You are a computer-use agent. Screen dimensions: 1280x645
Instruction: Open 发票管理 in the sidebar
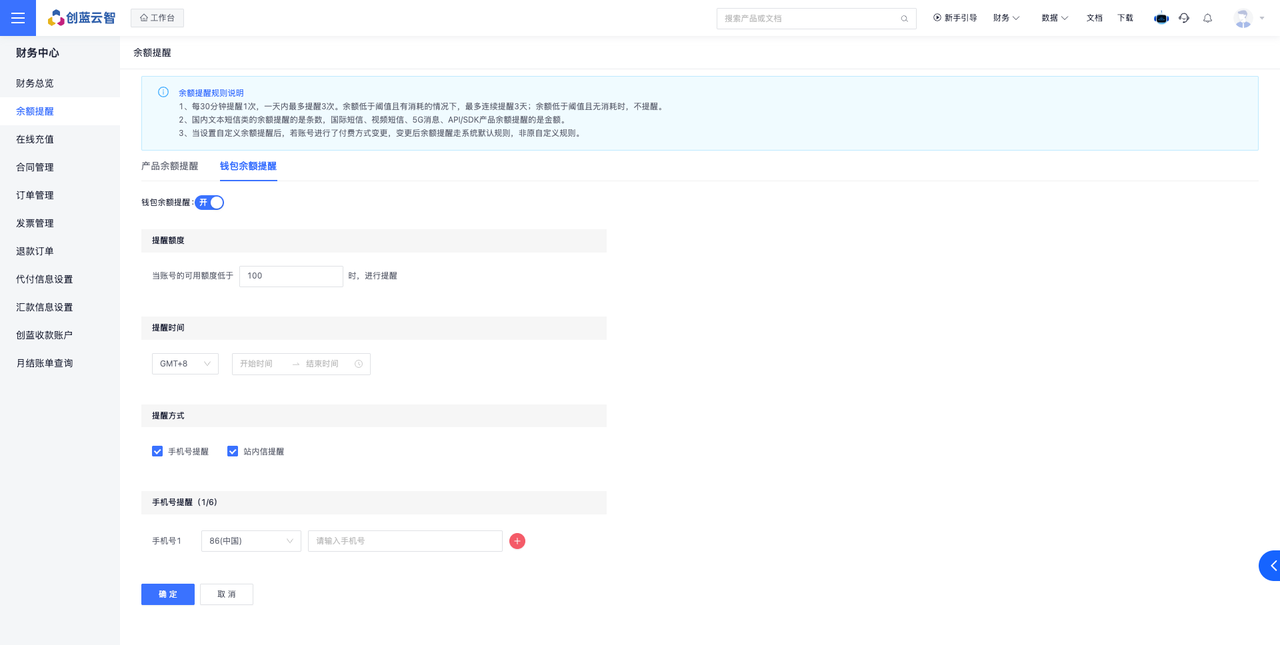tap(35, 223)
